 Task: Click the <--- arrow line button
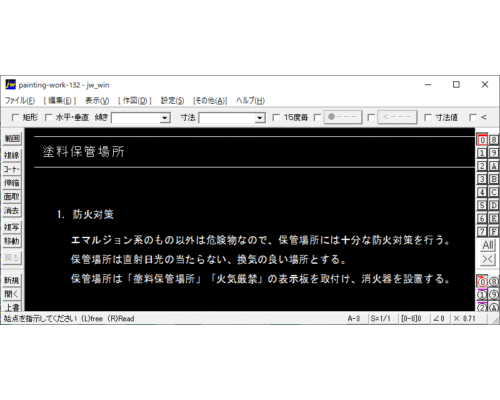click(397, 117)
